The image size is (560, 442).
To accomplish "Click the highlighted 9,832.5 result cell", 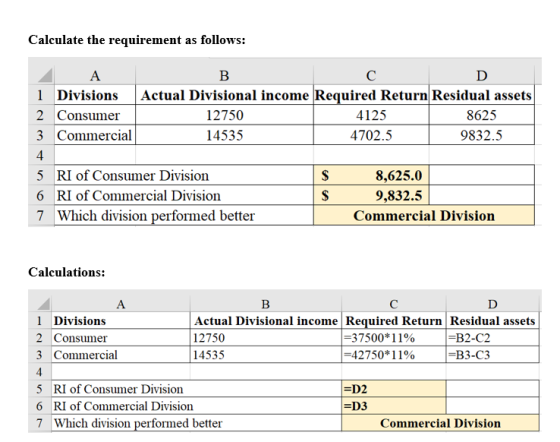I will (371, 195).
